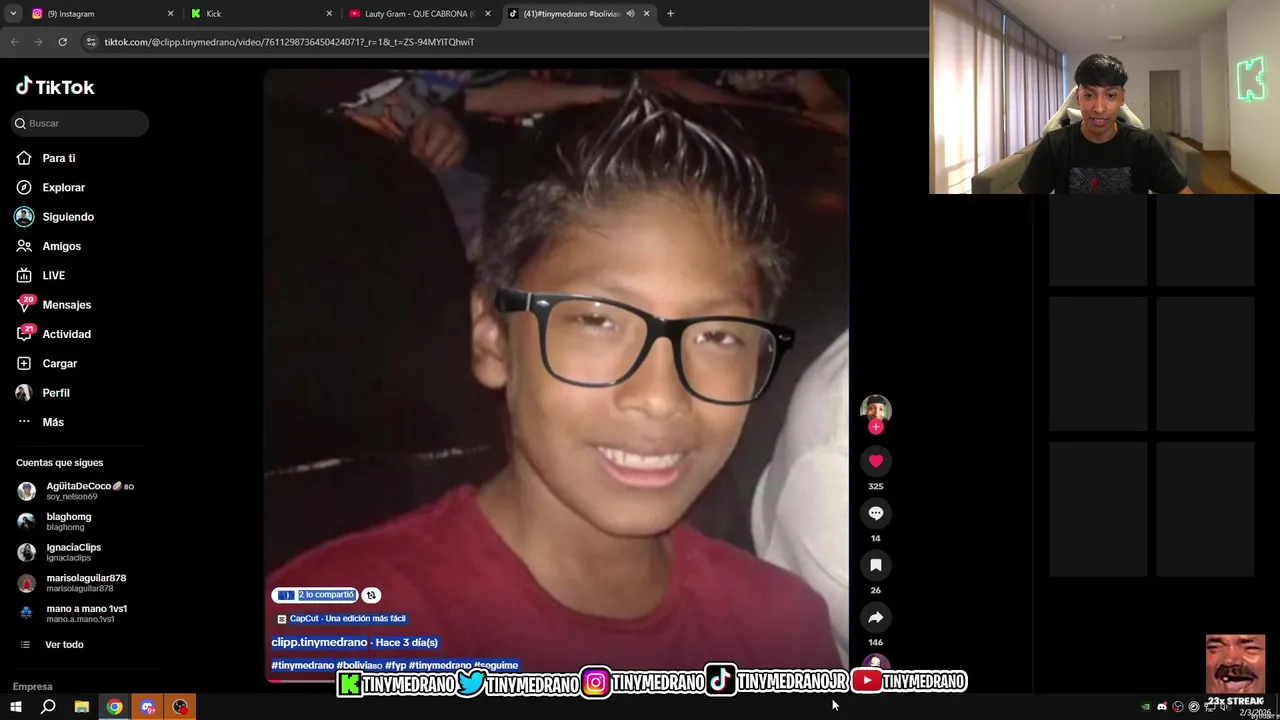Image resolution: width=1280 pixels, height=720 pixels.
Task: Open the CapCut edición más fácil tag
Action: click(x=341, y=619)
